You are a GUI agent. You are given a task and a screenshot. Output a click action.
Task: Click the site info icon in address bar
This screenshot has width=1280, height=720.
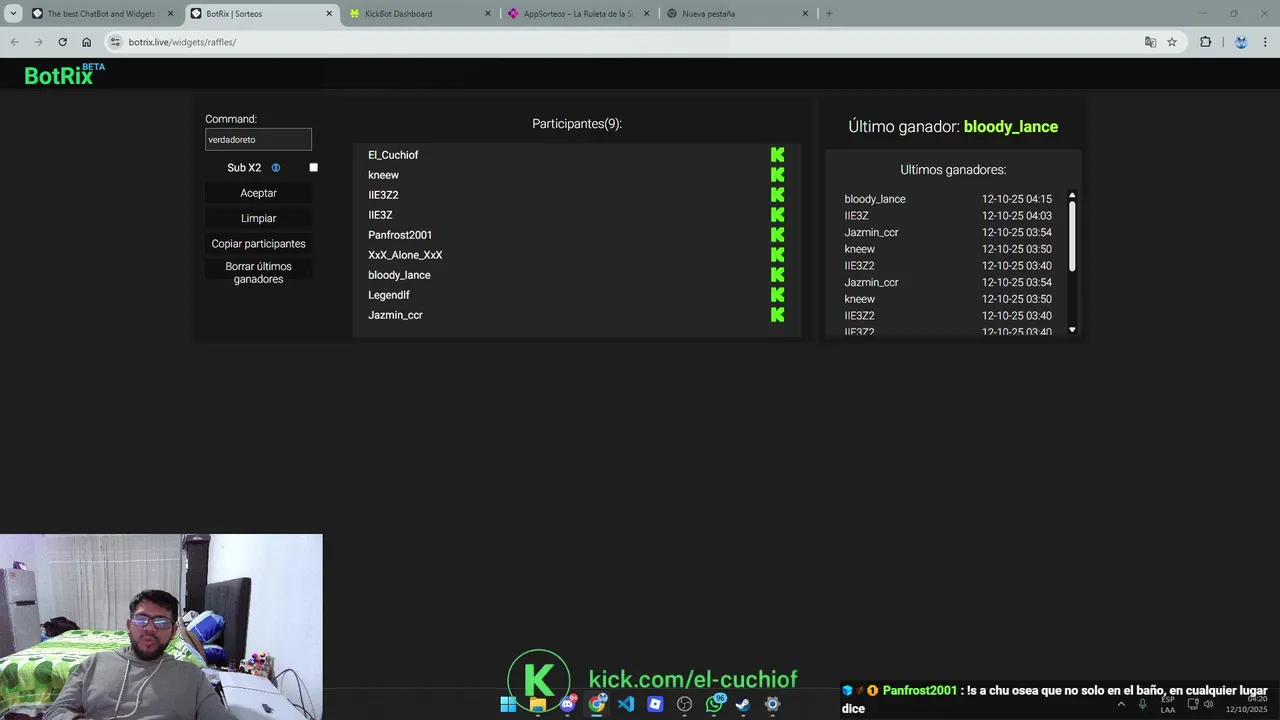(116, 42)
